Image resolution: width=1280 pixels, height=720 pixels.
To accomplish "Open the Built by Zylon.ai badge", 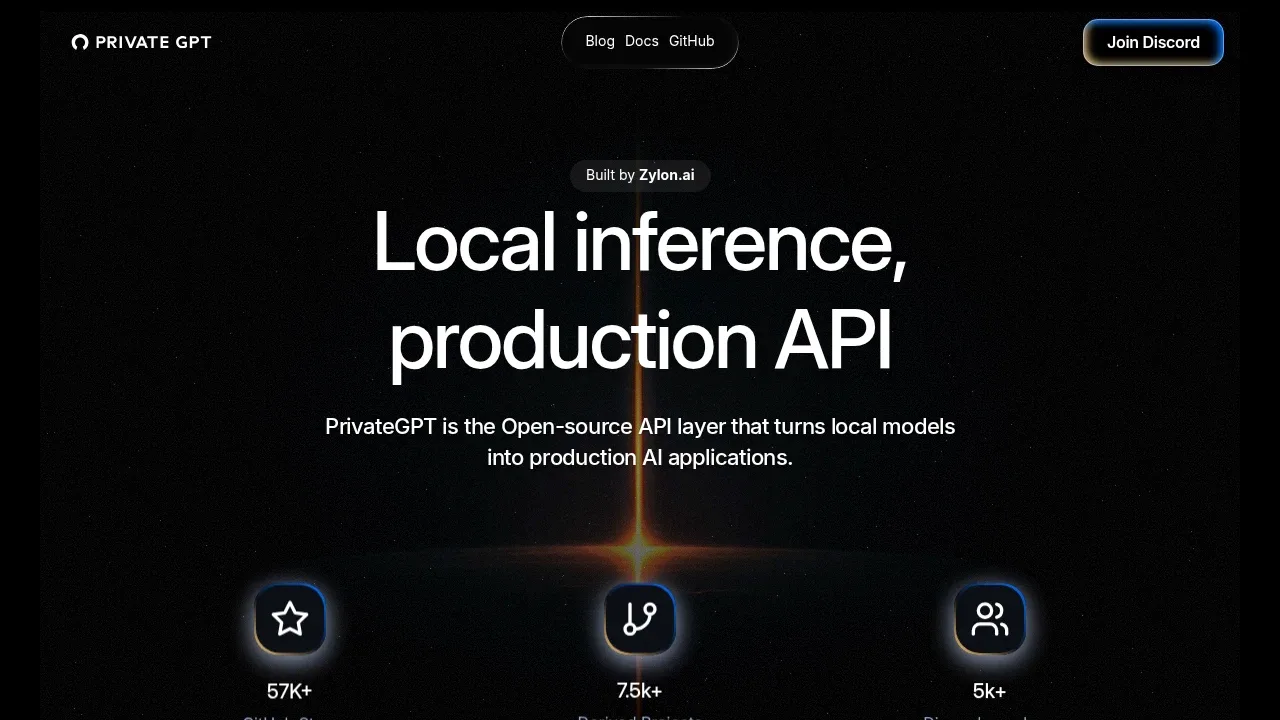I will point(640,175).
